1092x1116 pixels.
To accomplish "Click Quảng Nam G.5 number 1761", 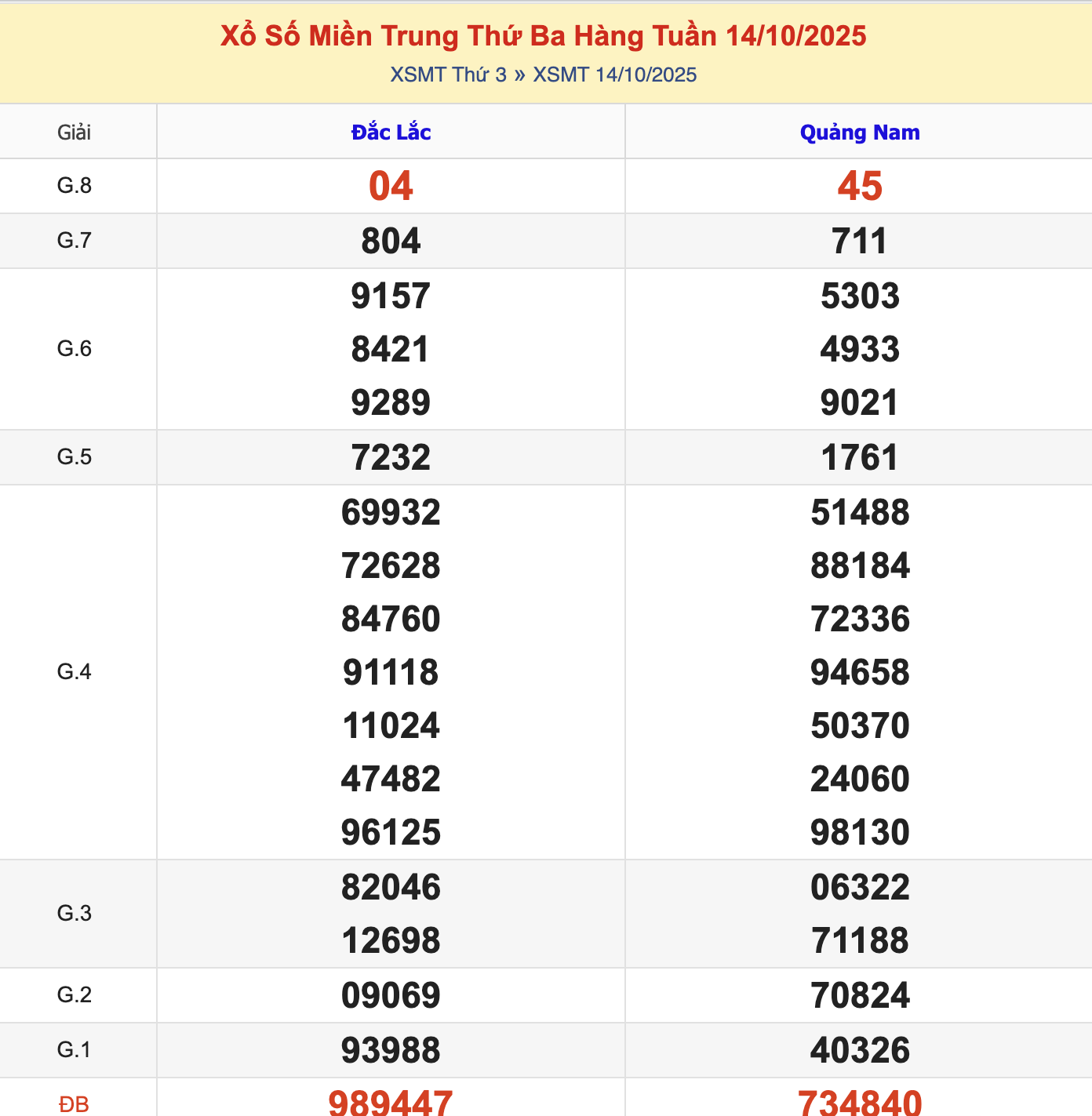I will coord(859,458).
